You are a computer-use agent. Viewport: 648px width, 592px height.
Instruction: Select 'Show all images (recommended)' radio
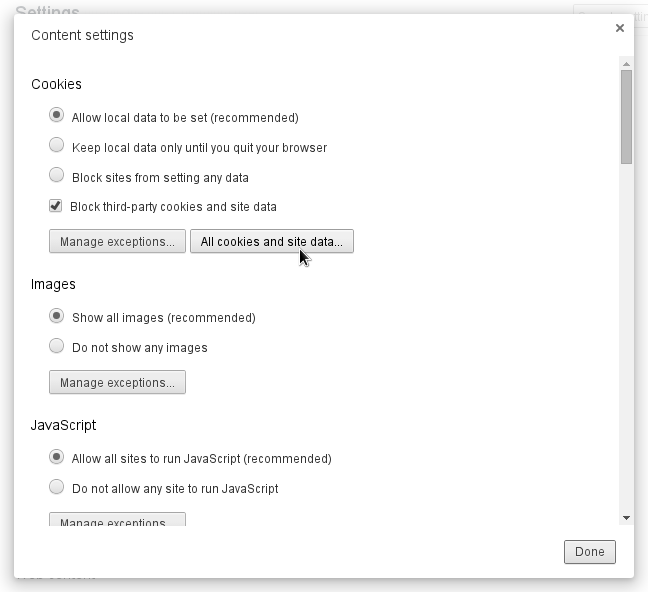click(57, 316)
